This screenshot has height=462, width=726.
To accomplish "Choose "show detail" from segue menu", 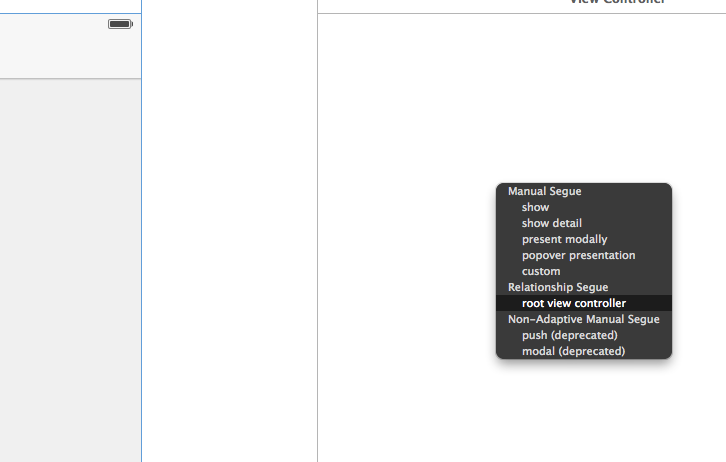I will 551,223.
